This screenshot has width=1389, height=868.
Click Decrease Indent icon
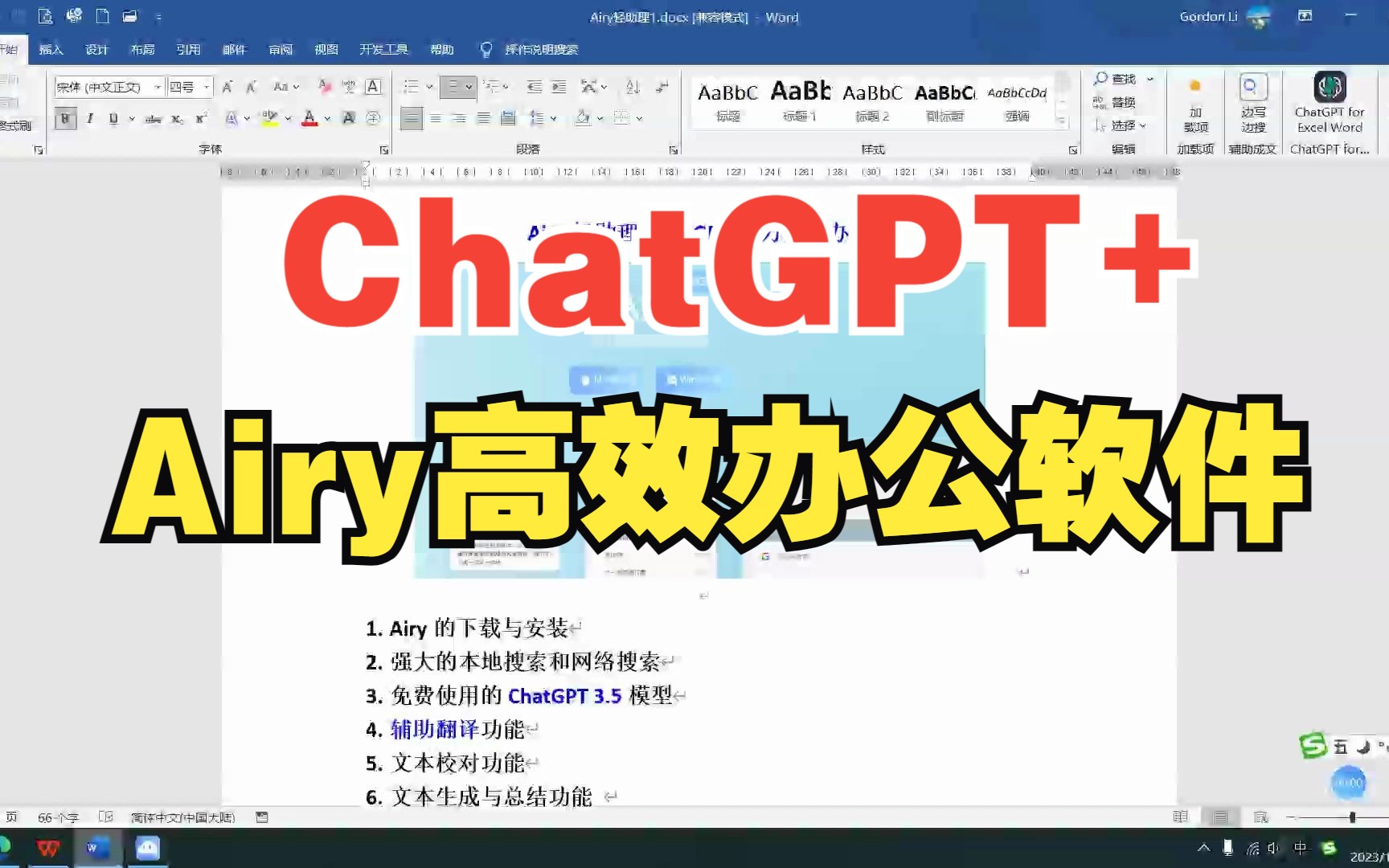(535, 87)
